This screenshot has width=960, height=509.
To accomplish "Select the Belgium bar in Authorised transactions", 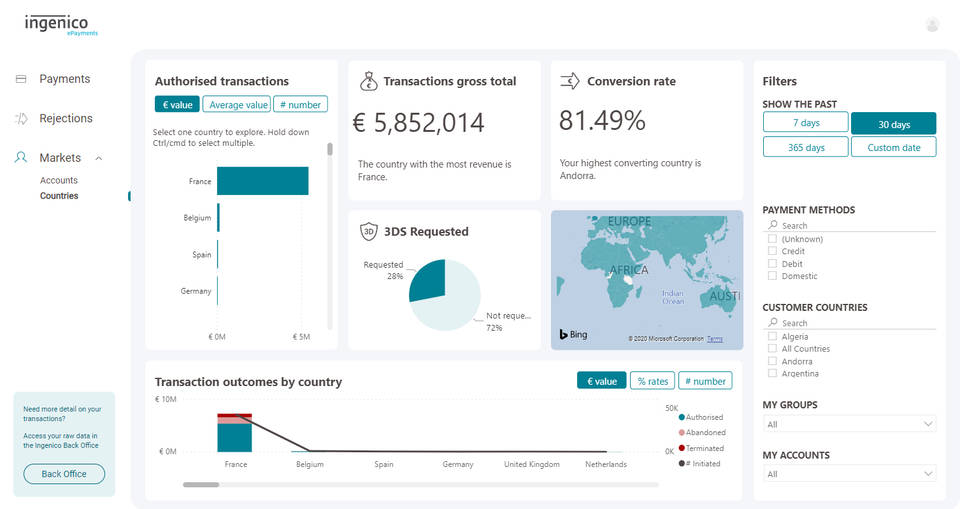I will (x=219, y=217).
